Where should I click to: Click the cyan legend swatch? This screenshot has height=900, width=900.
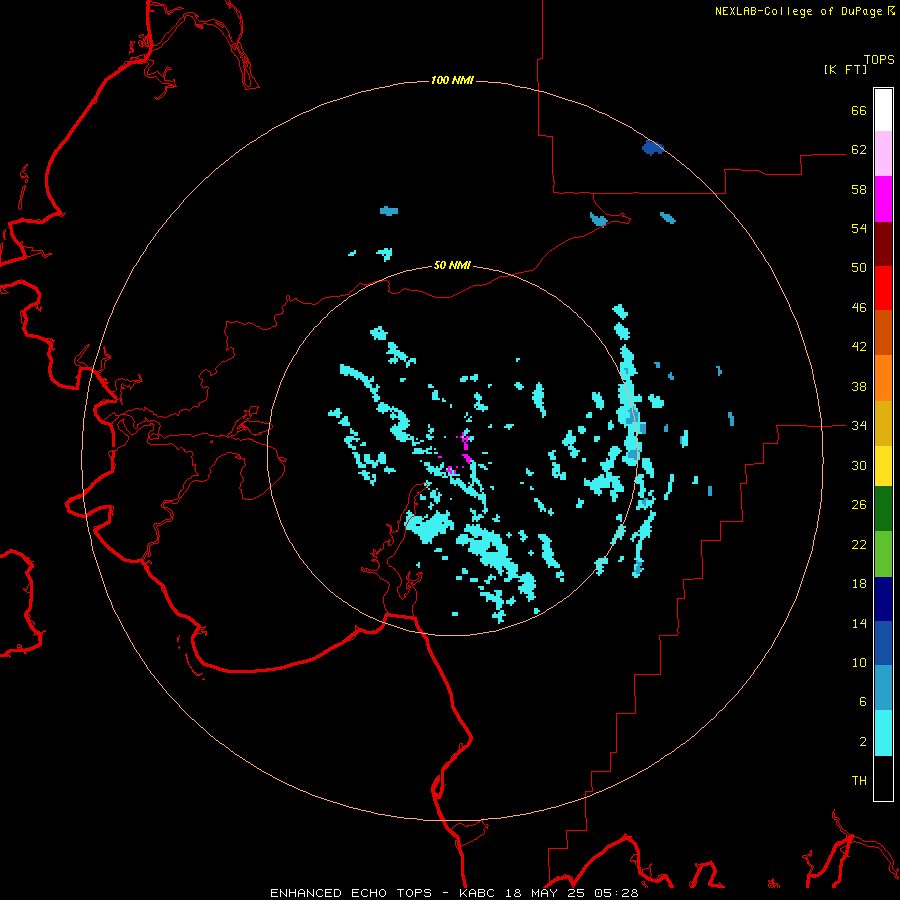point(883,733)
